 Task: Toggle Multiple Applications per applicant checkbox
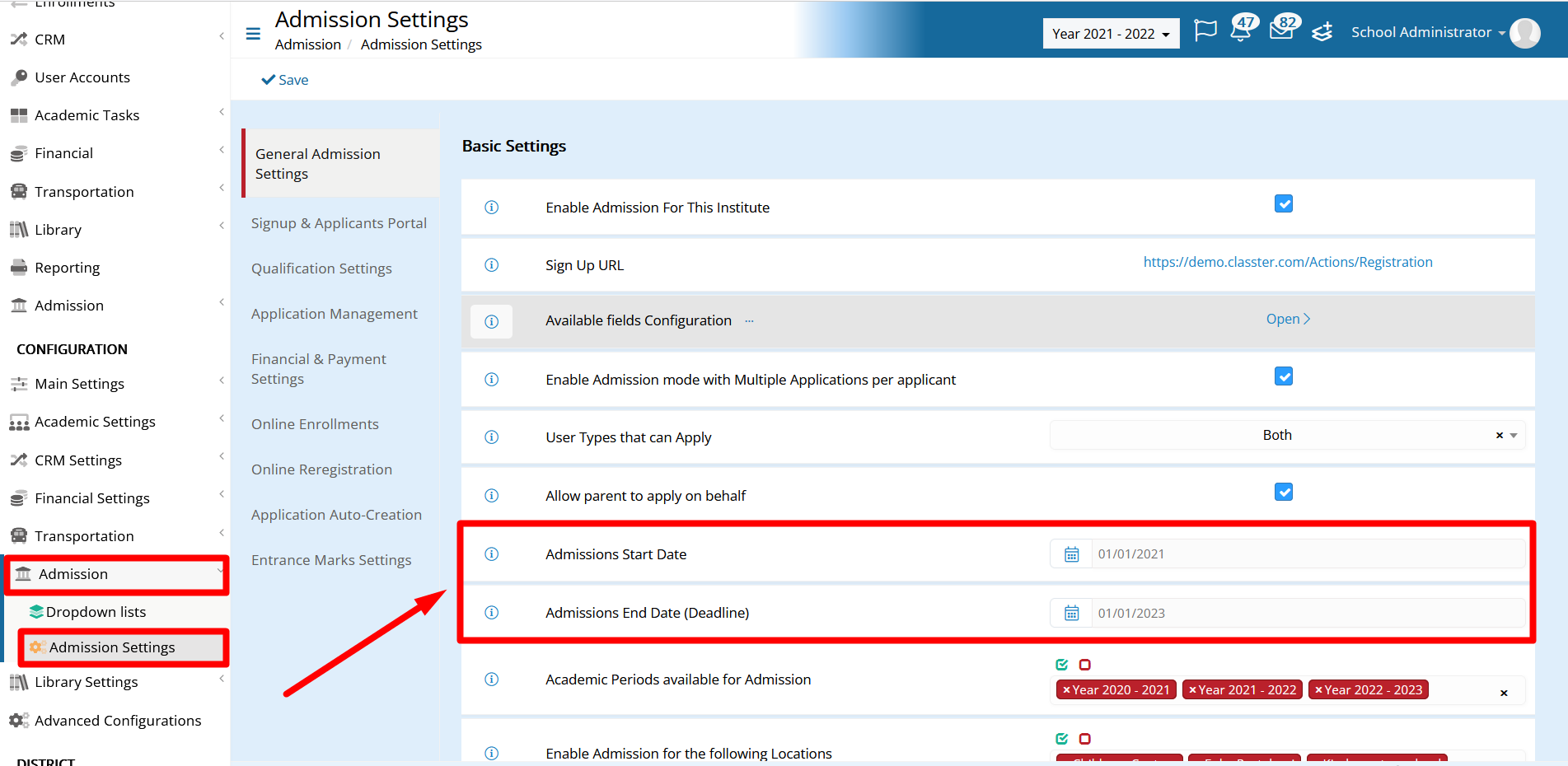pyautogui.click(x=1284, y=376)
